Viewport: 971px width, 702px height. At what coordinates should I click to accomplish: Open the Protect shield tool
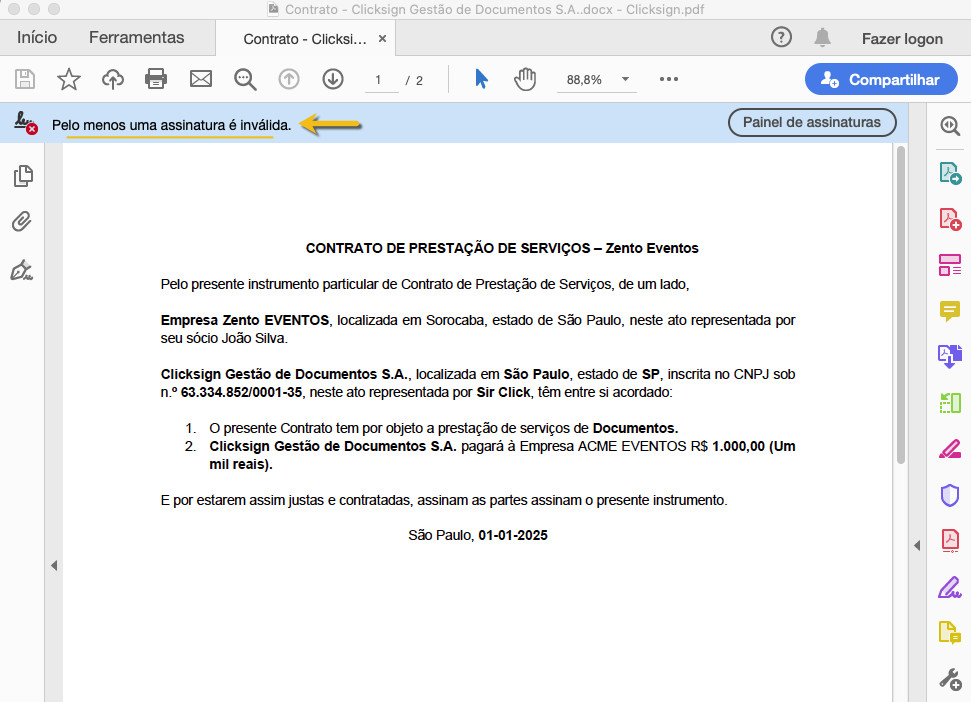[950, 495]
